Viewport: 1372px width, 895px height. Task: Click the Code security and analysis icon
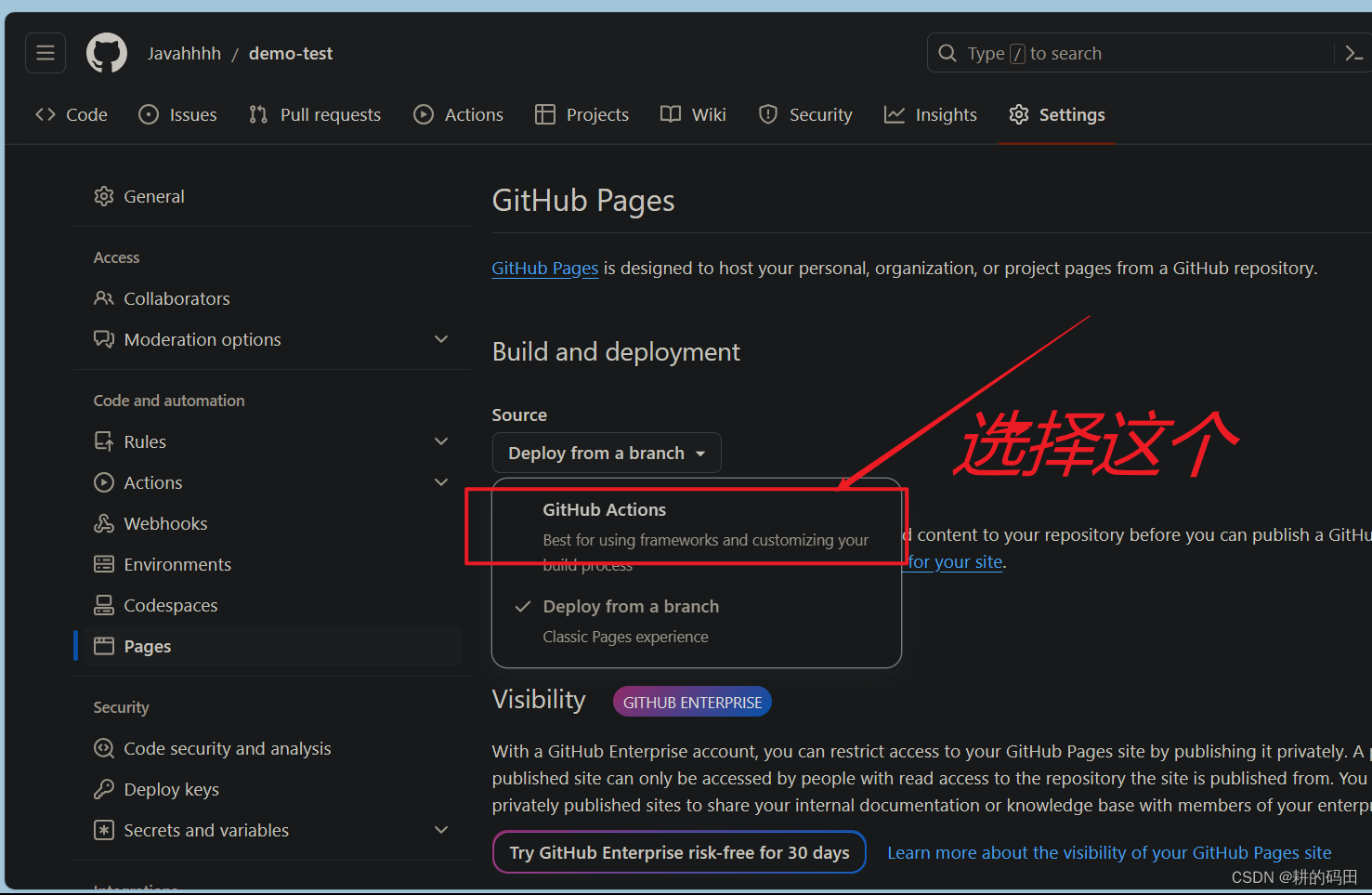104,748
